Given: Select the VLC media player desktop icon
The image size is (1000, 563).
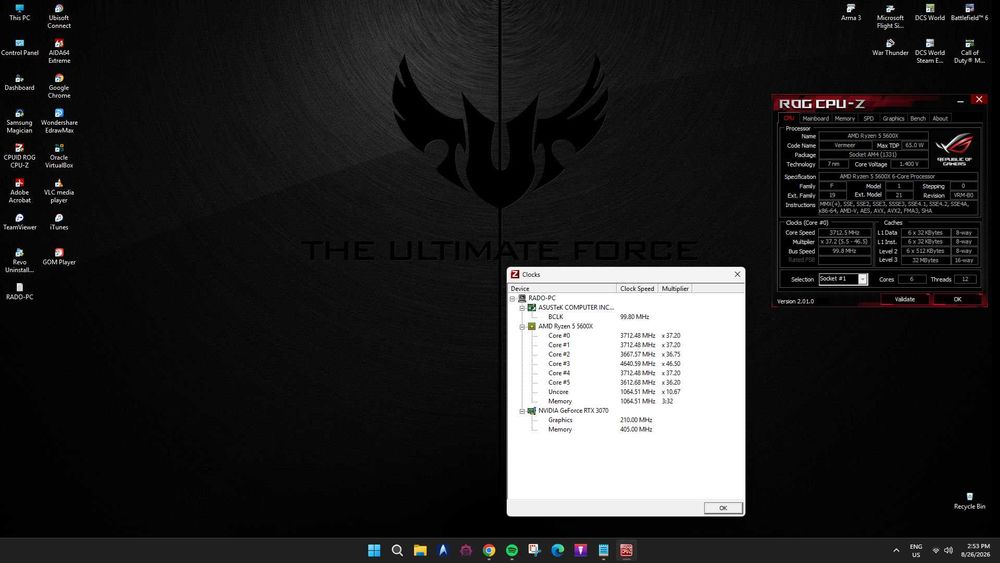Looking at the screenshot, I should coord(59,191).
